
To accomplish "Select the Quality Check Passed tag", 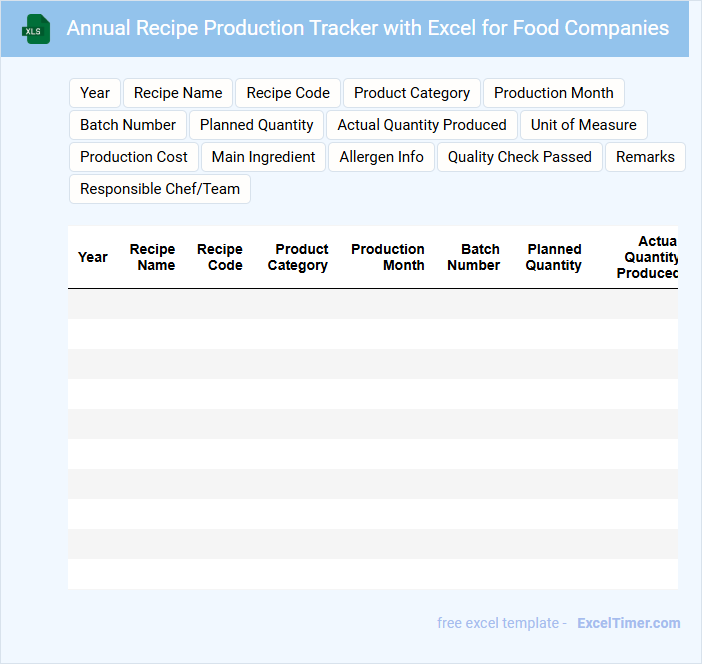I will tap(520, 157).
